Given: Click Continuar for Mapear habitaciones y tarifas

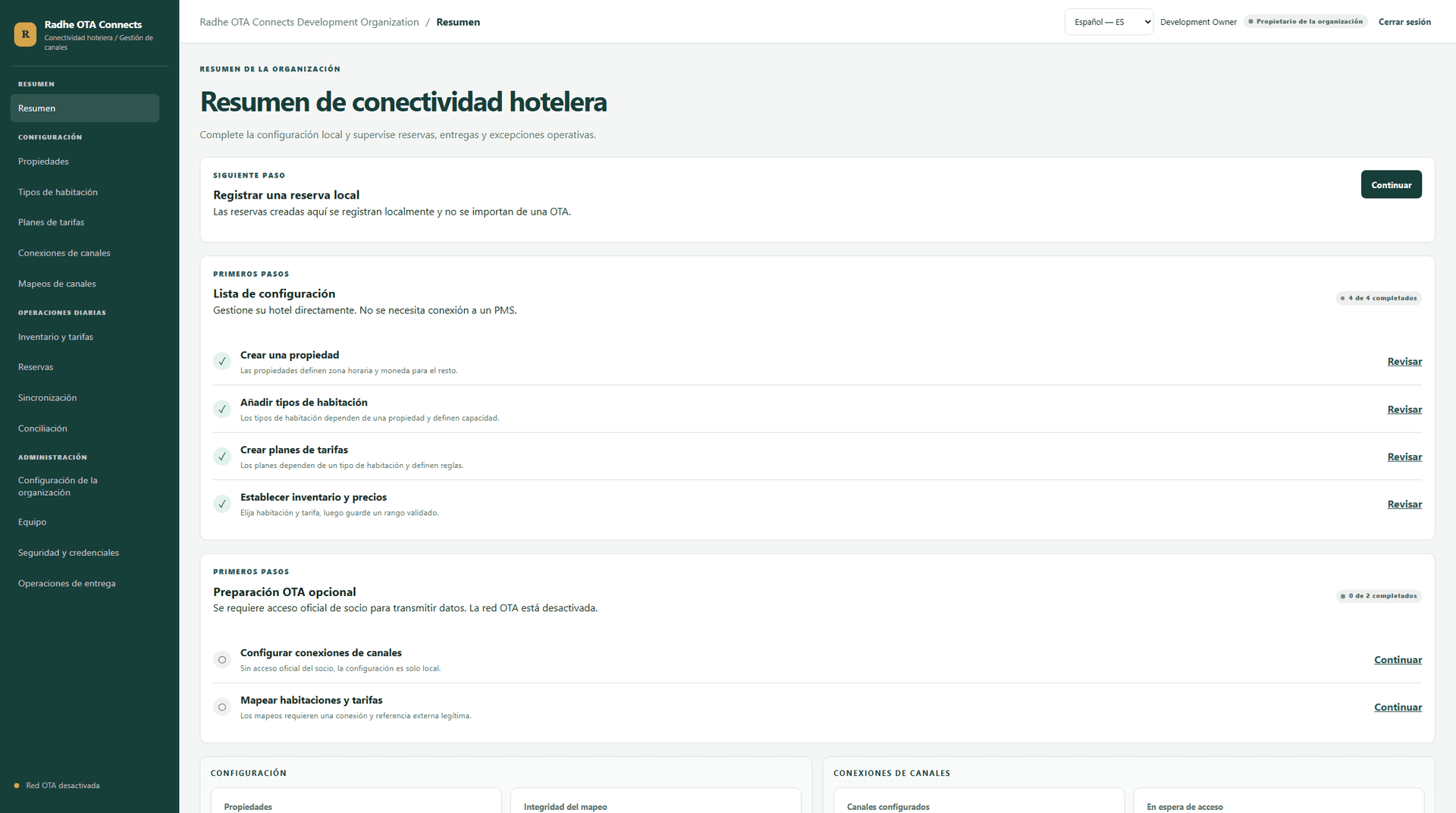Looking at the screenshot, I should click(1398, 707).
